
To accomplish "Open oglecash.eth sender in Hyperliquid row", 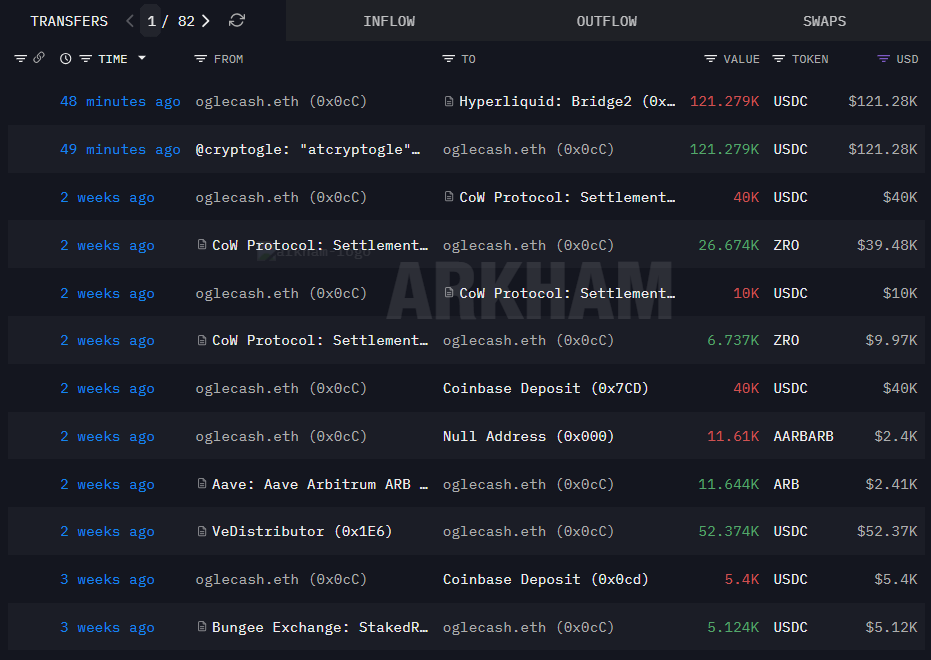I will 281,101.
